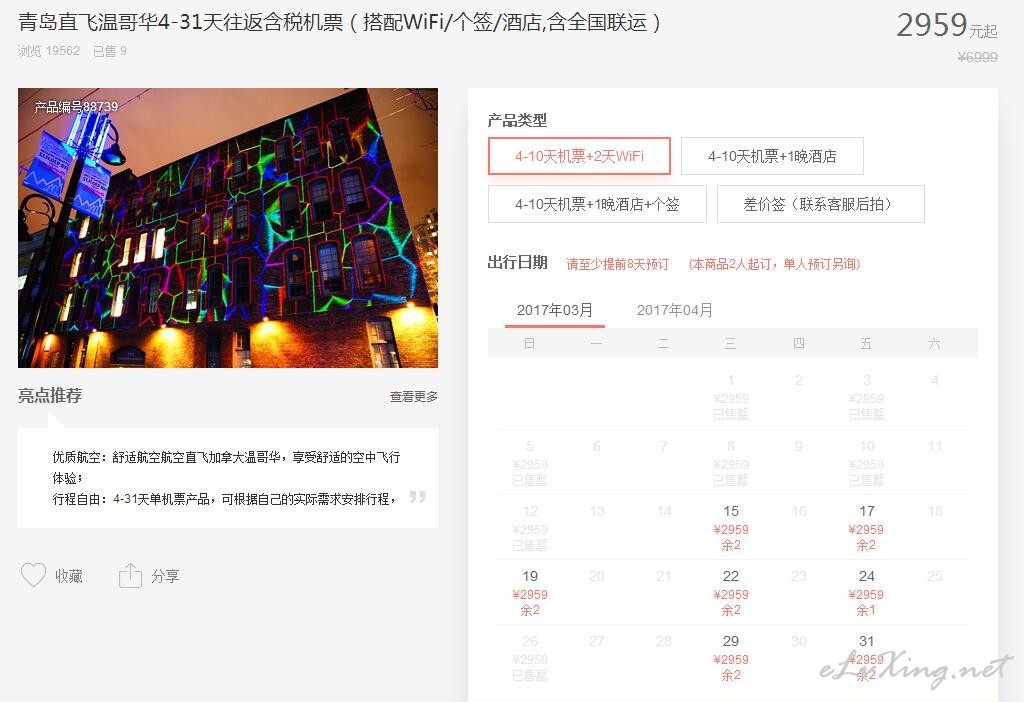Click the 本商品2人起订 notice text

coord(775,264)
